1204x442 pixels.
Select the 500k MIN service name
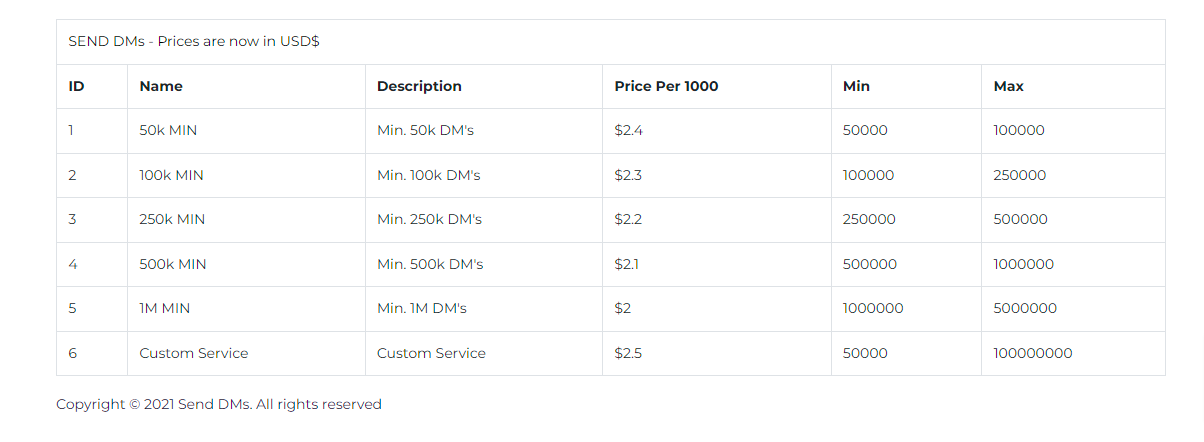point(173,264)
